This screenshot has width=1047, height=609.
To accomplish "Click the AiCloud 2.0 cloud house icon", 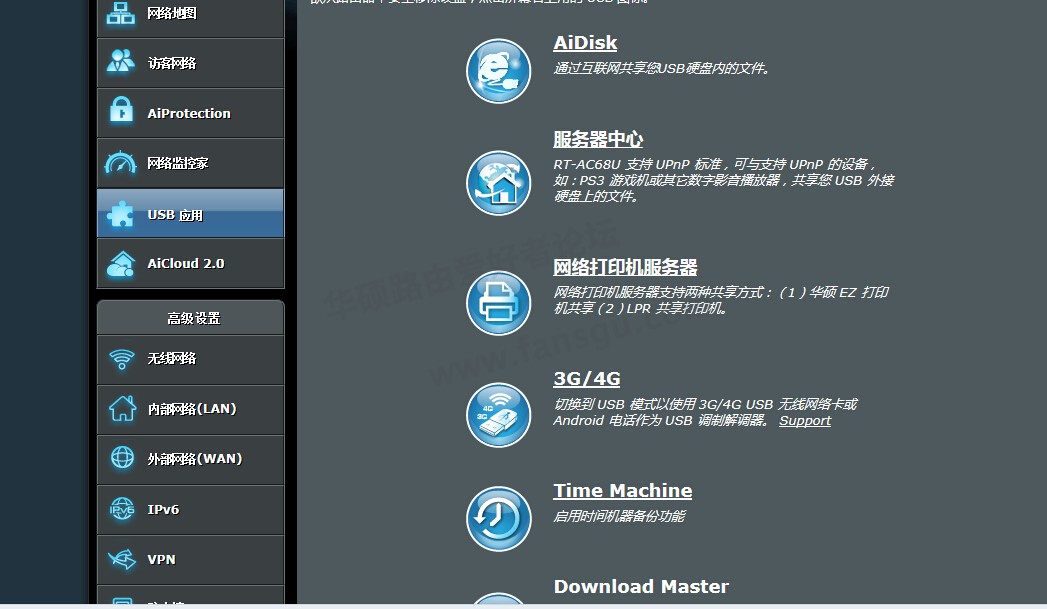I will tap(121, 264).
